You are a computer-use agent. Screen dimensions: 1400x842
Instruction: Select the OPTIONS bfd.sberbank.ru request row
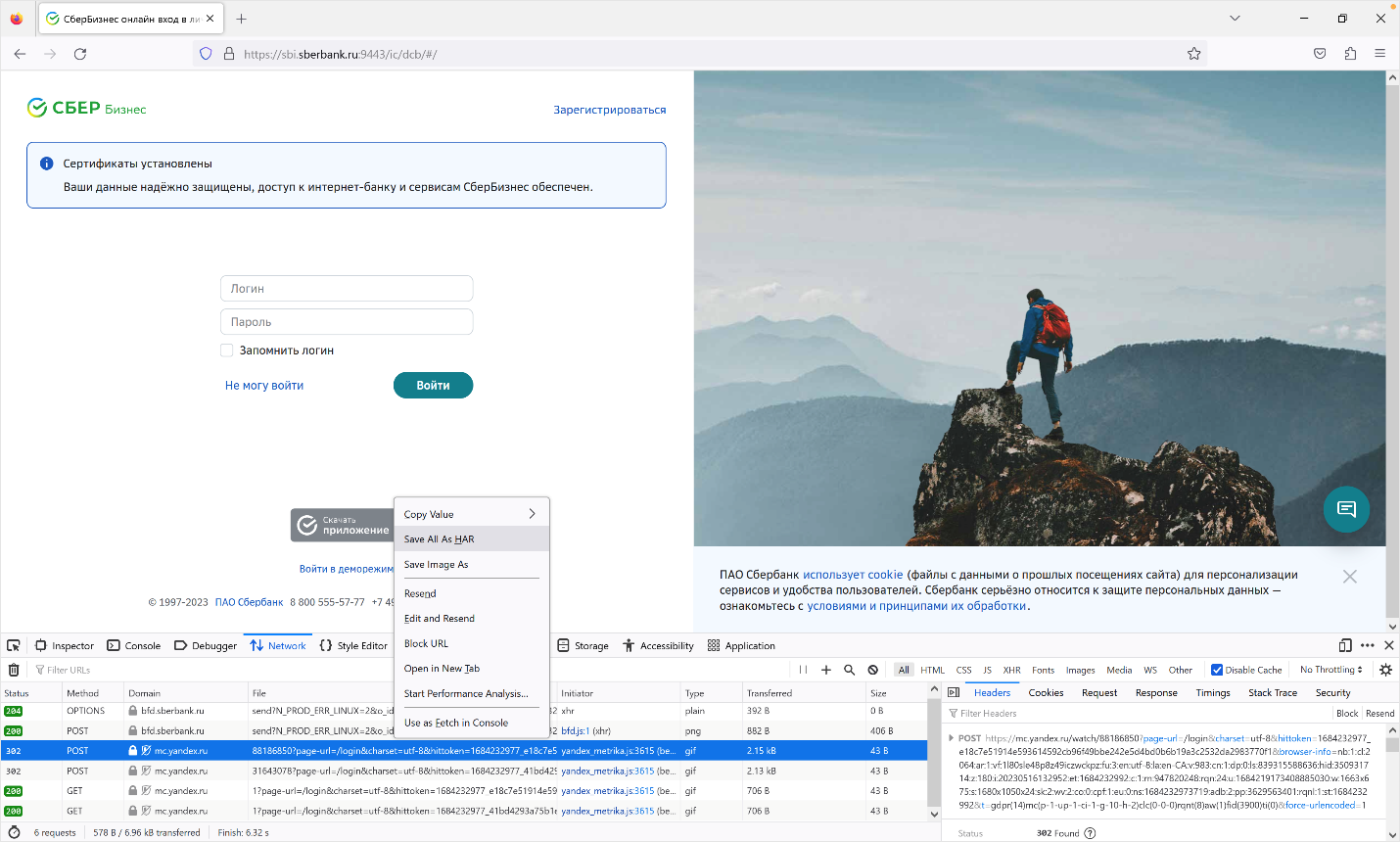[463, 711]
